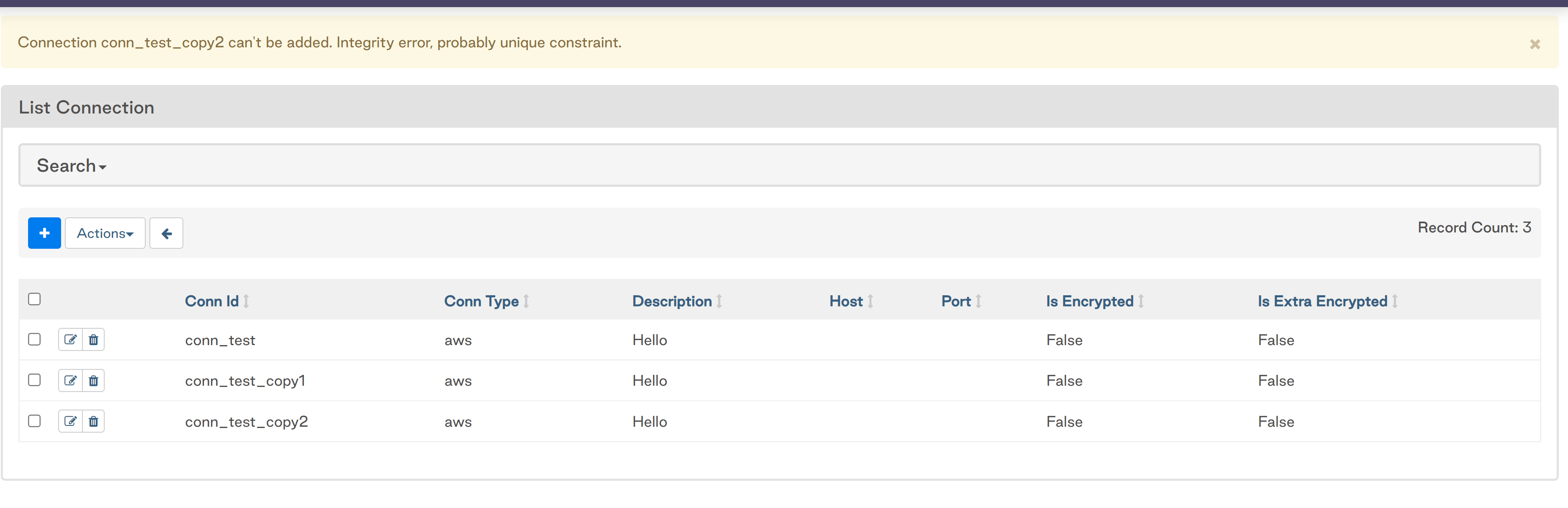
Task: Delete the conn_test_copy1 connection
Action: pos(93,381)
